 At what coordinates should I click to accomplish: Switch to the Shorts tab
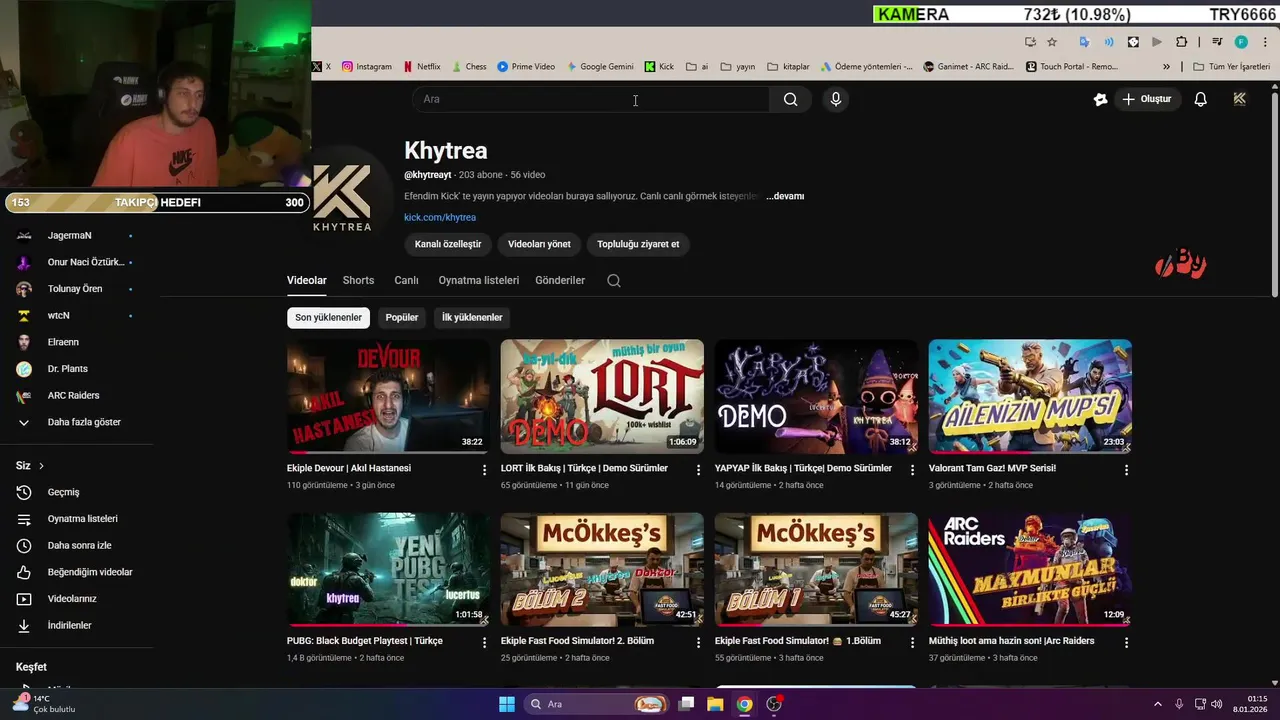pos(358,280)
